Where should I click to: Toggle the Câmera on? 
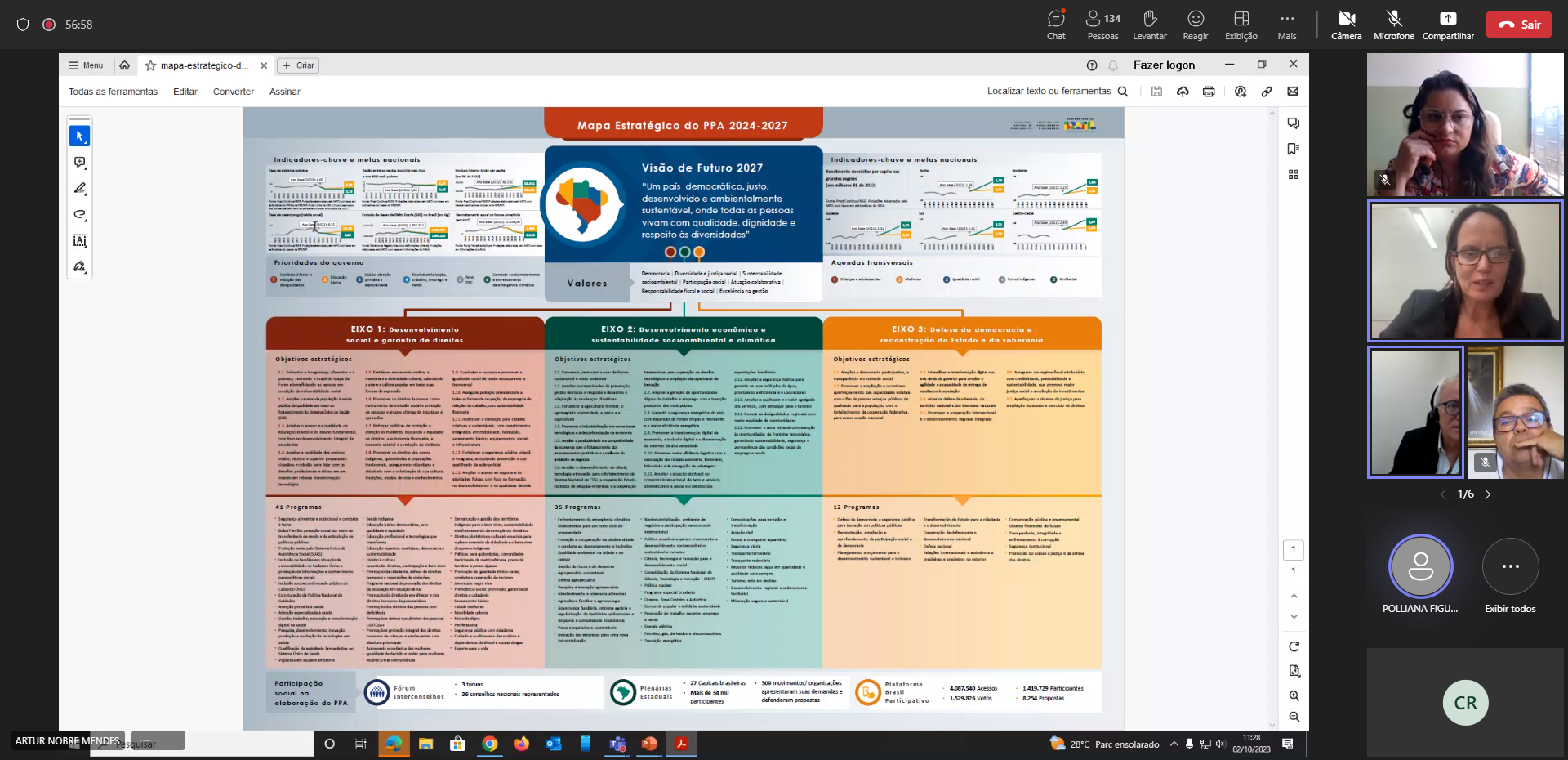[1346, 25]
